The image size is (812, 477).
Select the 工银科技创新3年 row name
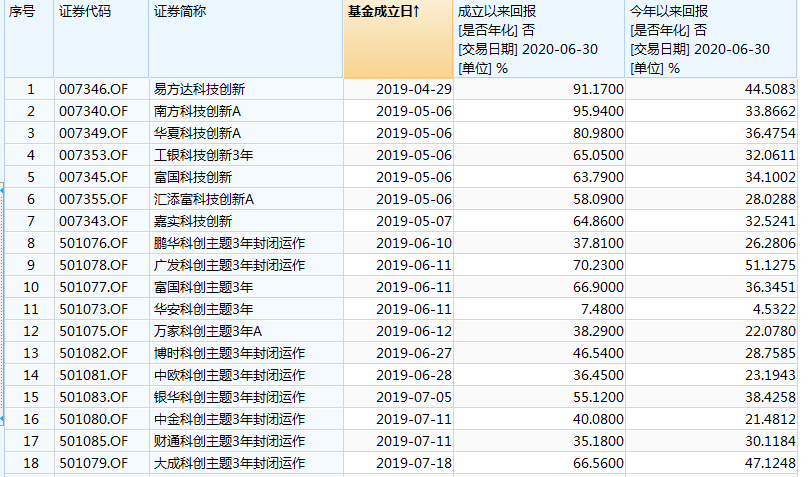point(204,155)
